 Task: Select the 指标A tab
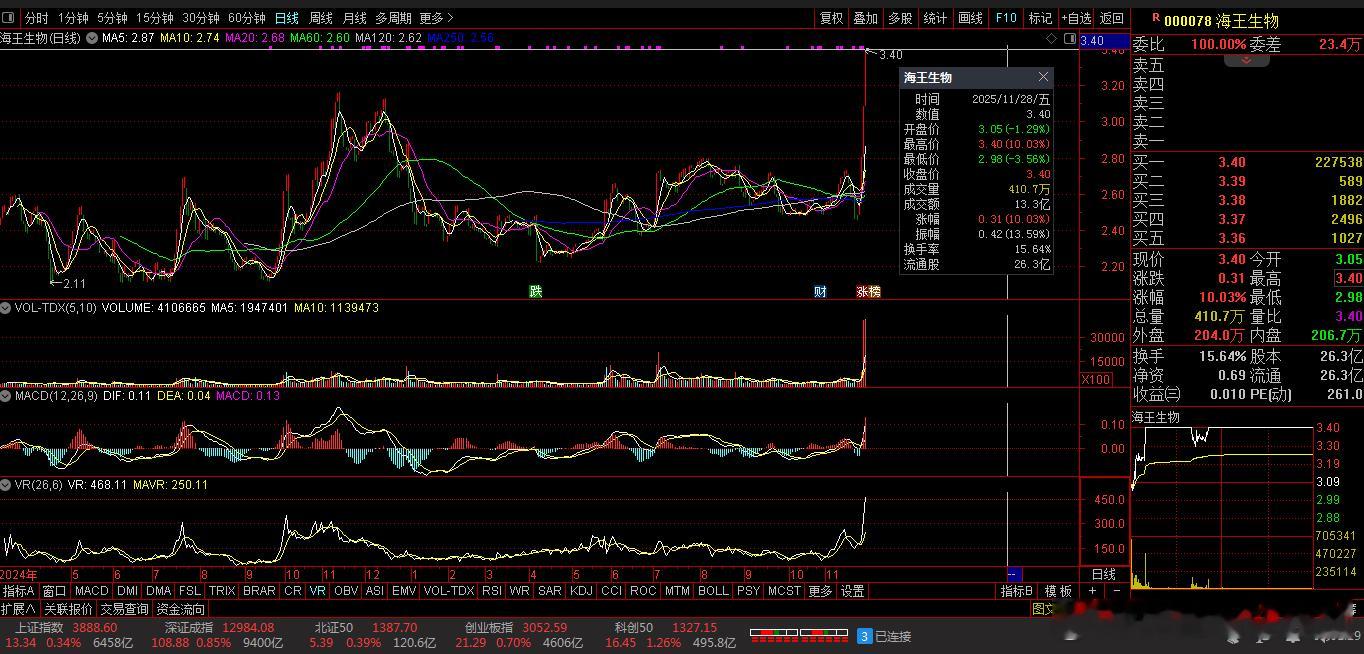point(19,591)
